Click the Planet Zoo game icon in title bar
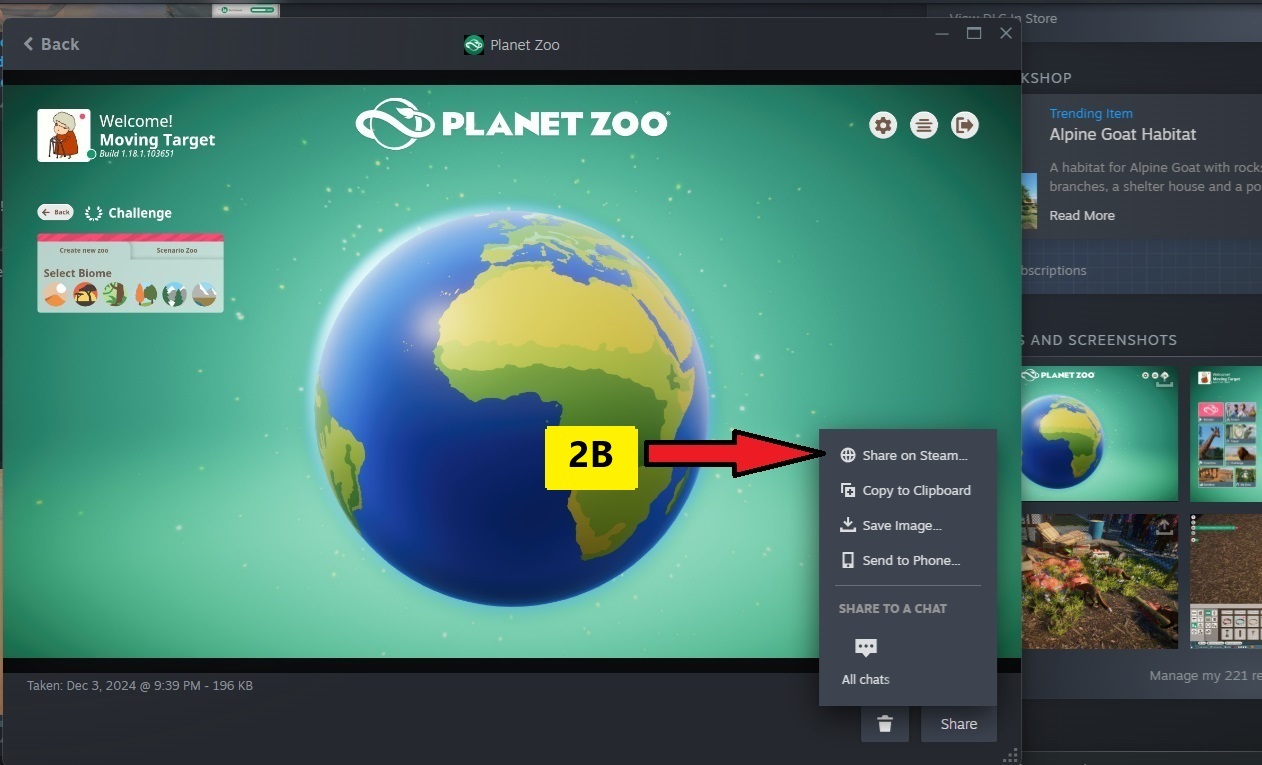Image resolution: width=1262 pixels, height=765 pixels. pos(474,45)
